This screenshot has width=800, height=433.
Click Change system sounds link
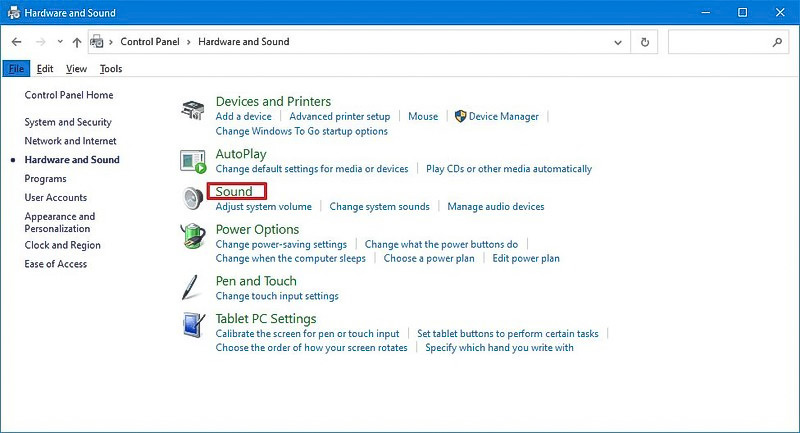click(x=379, y=207)
